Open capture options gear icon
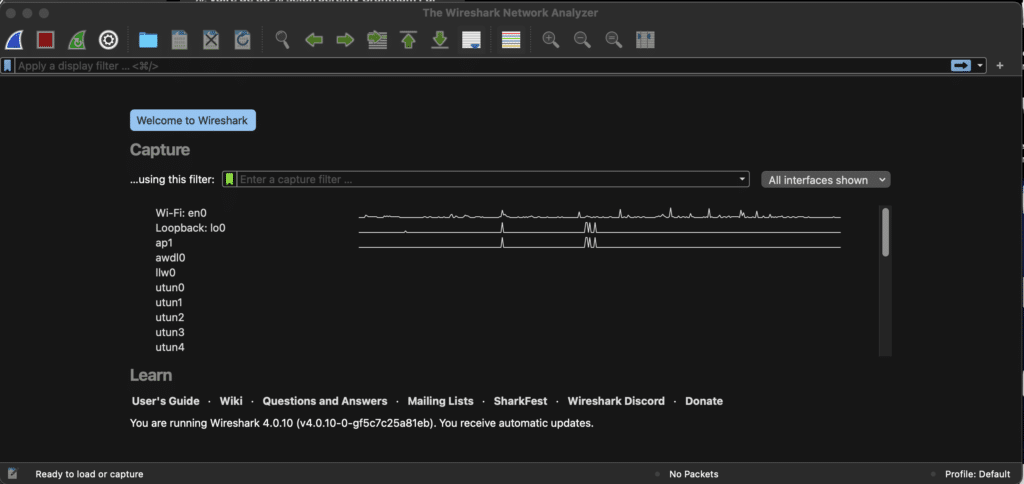Screen dimensions: 1024x484 (x=108, y=40)
